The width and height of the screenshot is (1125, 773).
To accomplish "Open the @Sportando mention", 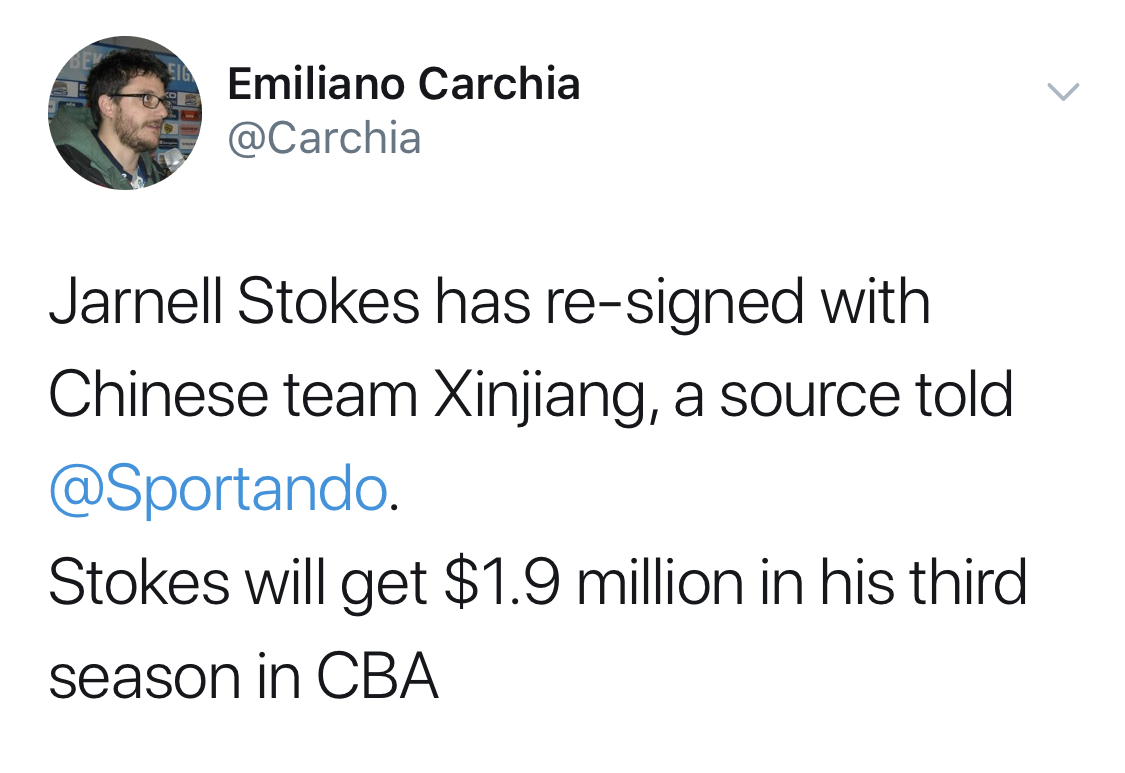I will [x=219, y=489].
